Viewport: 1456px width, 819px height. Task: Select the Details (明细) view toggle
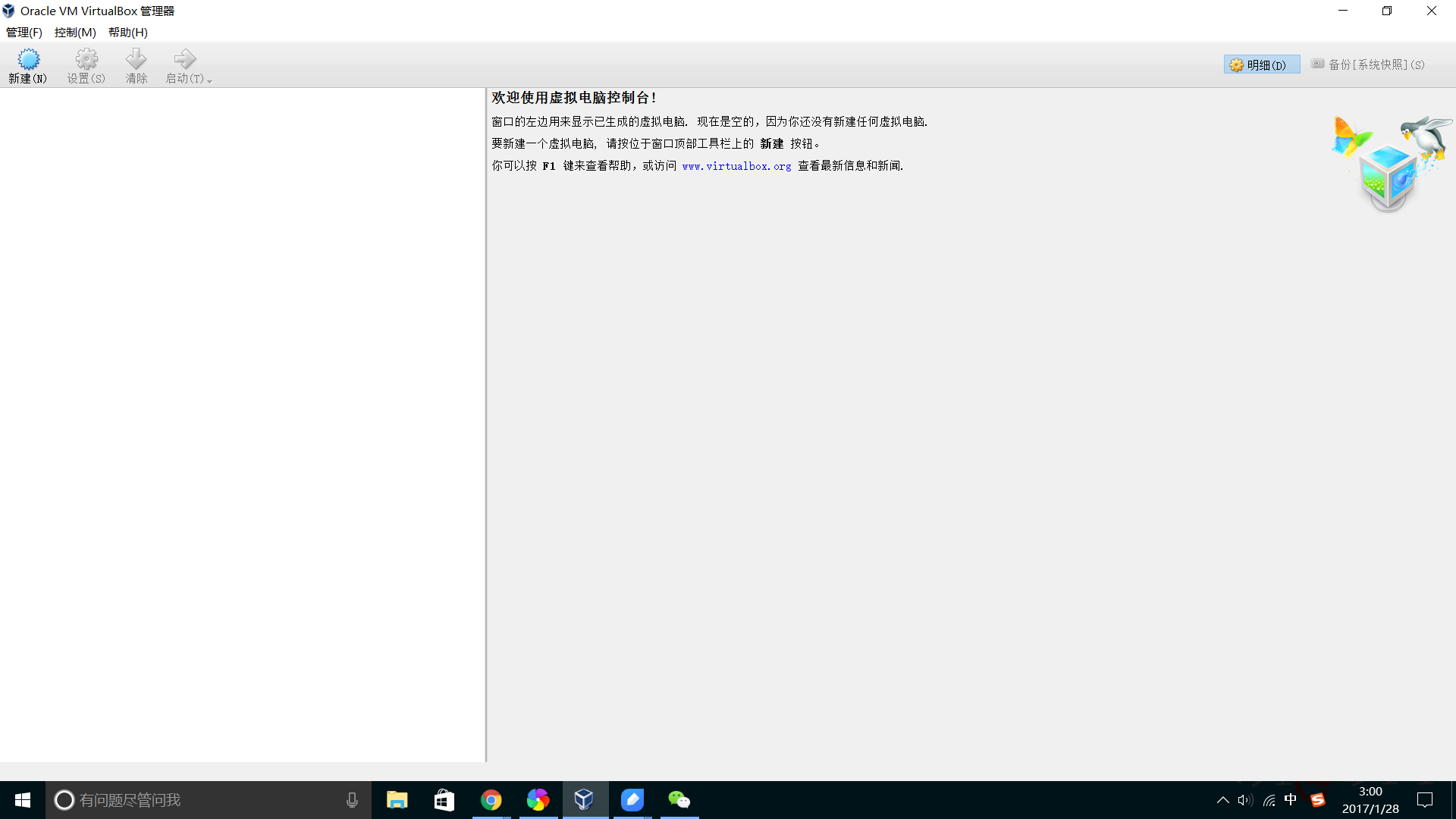pyautogui.click(x=1262, y=64)
